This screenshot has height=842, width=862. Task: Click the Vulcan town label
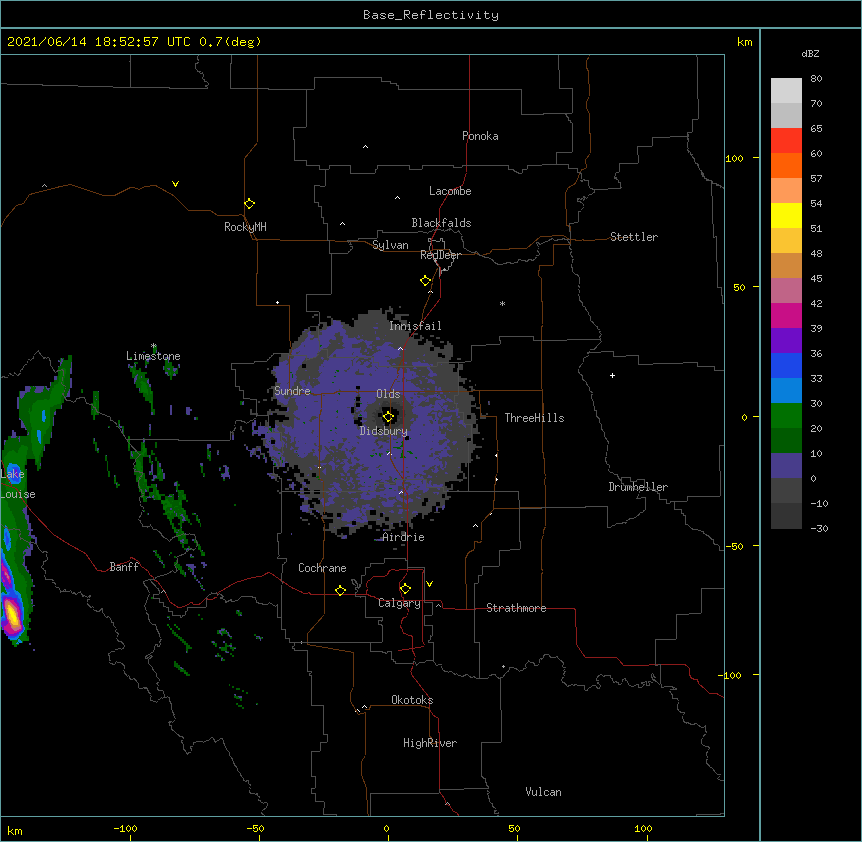click(543, 792)
